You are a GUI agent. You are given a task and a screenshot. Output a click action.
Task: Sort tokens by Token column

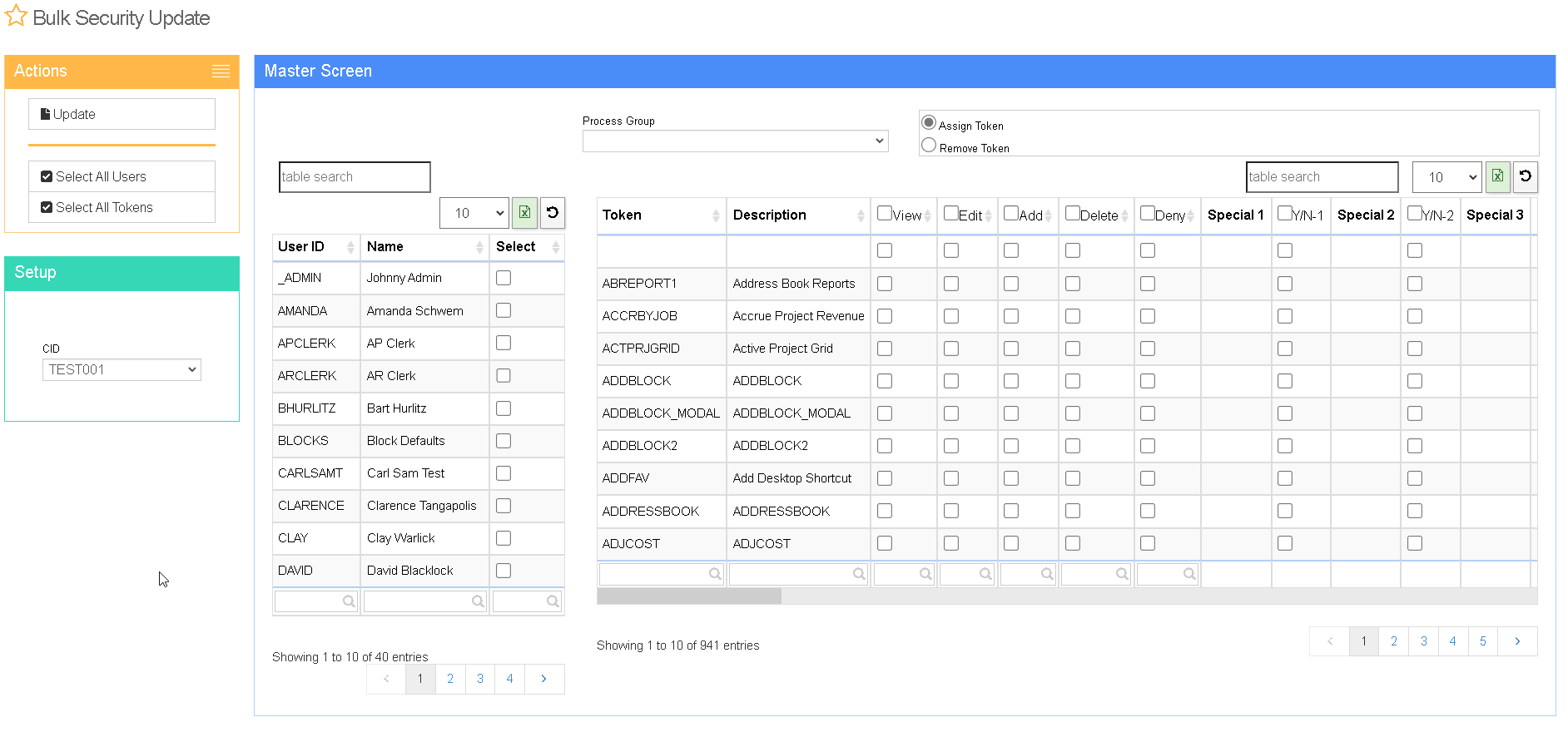[x=716, y=215]
